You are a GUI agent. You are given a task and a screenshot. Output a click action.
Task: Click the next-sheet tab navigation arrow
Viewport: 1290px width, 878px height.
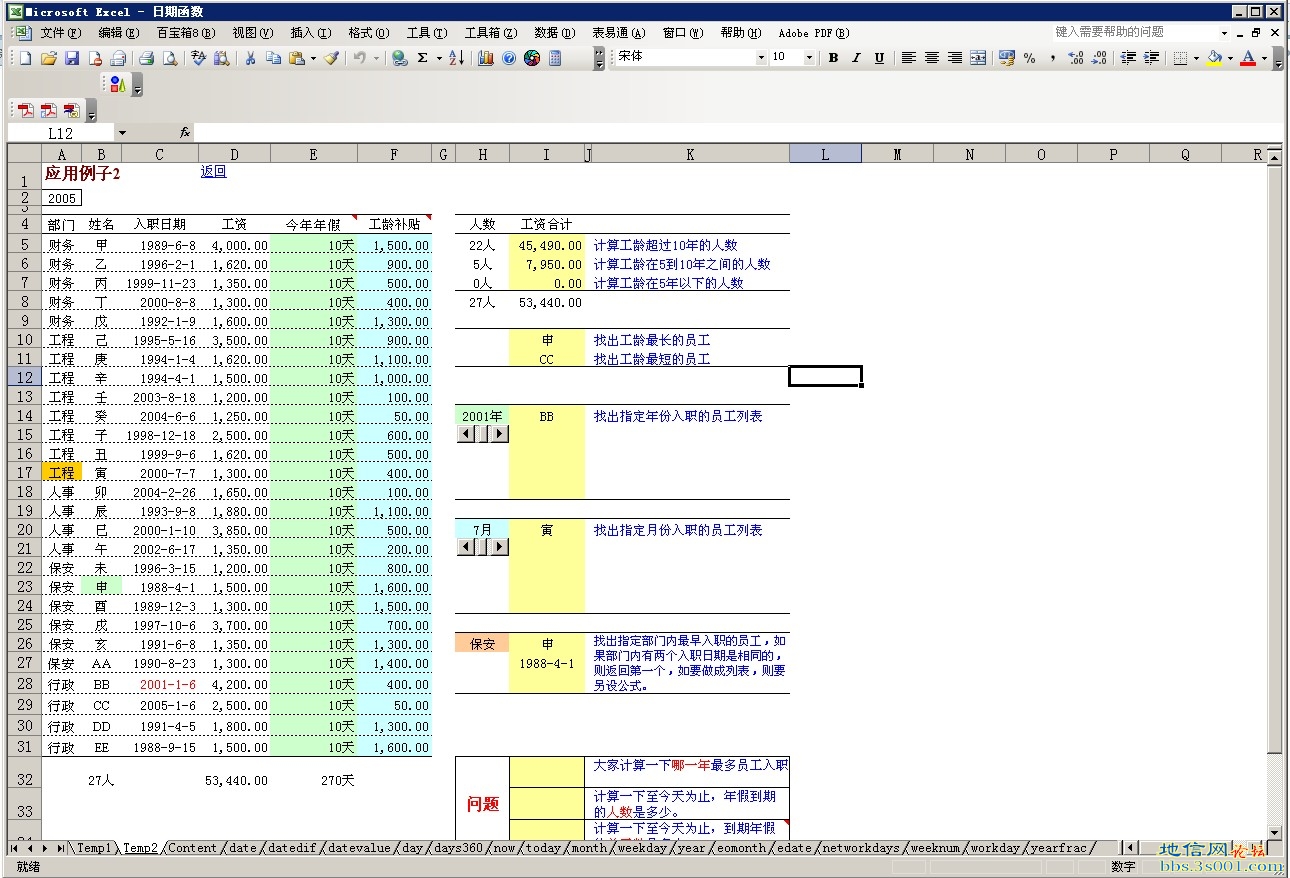pos(45,848)
